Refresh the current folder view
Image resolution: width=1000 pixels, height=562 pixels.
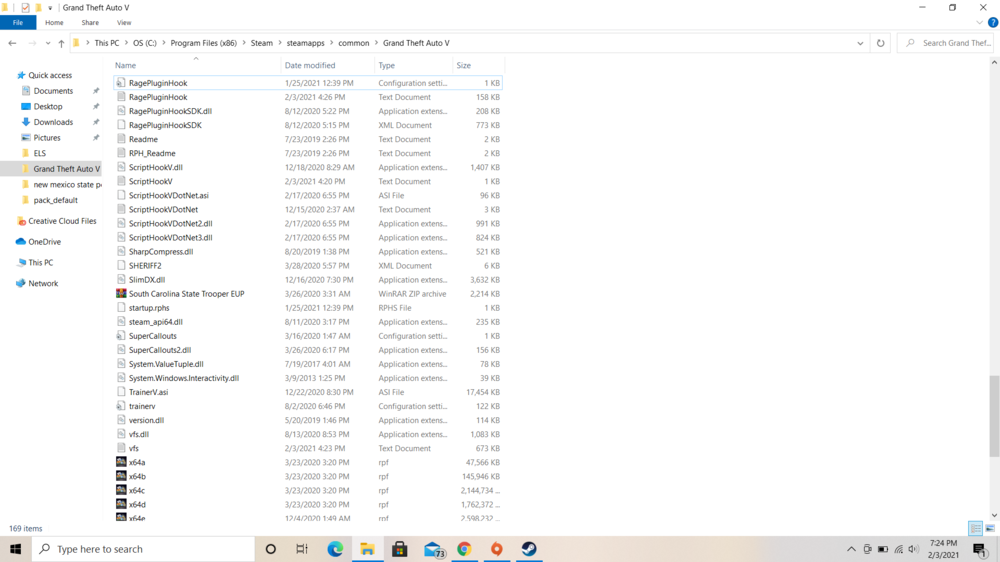(881, 43)
